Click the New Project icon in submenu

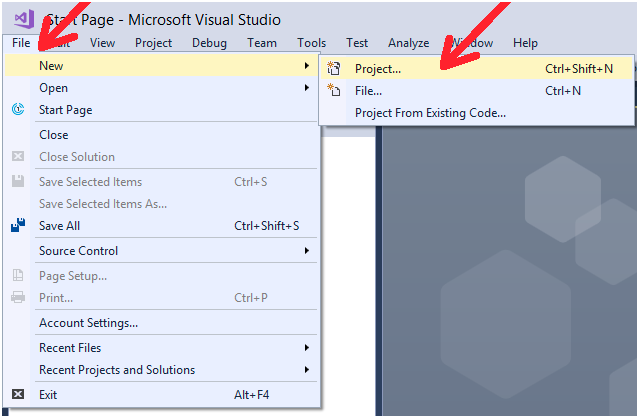[334, 68]
